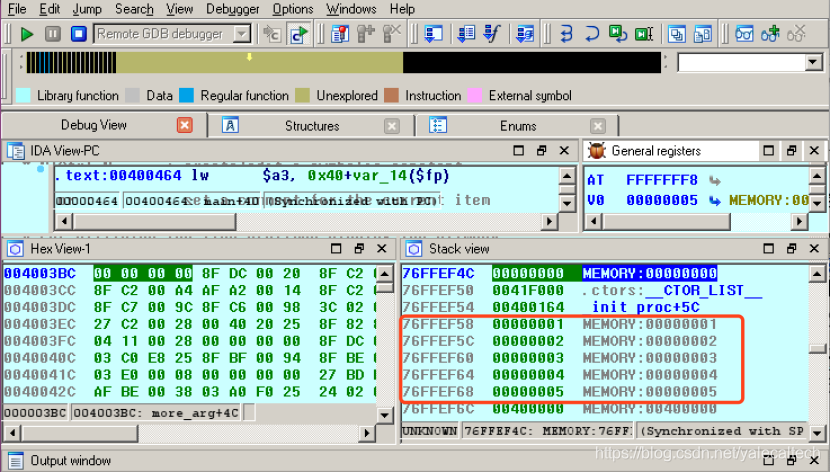Select stack entry 76FFEF4C in the Stack view
The height and width of the screenshot is (472, 830).
point(438,274)
